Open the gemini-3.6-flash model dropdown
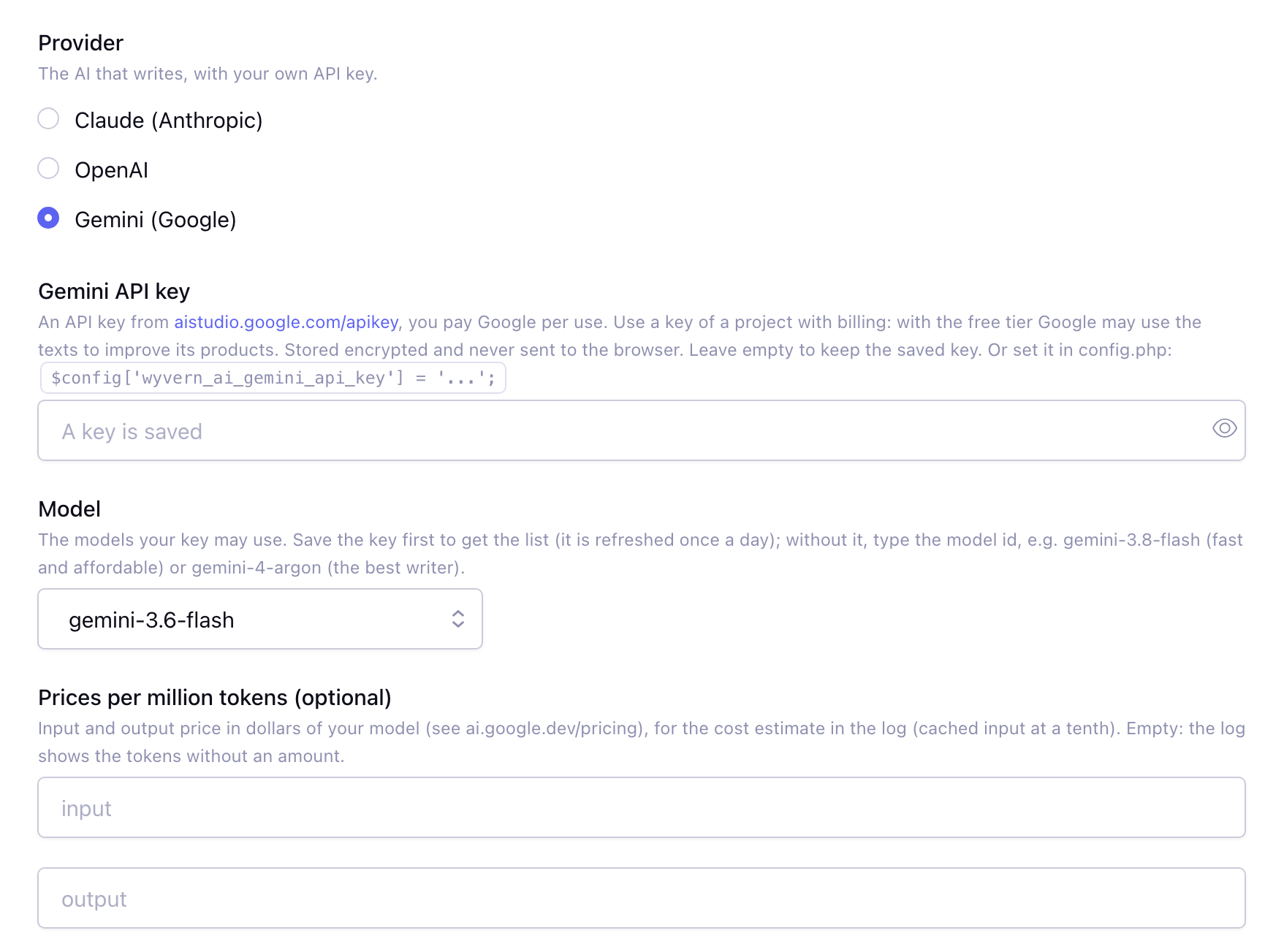The height and width of the screenshot is (952, 1284). click(x=260, y=619)
